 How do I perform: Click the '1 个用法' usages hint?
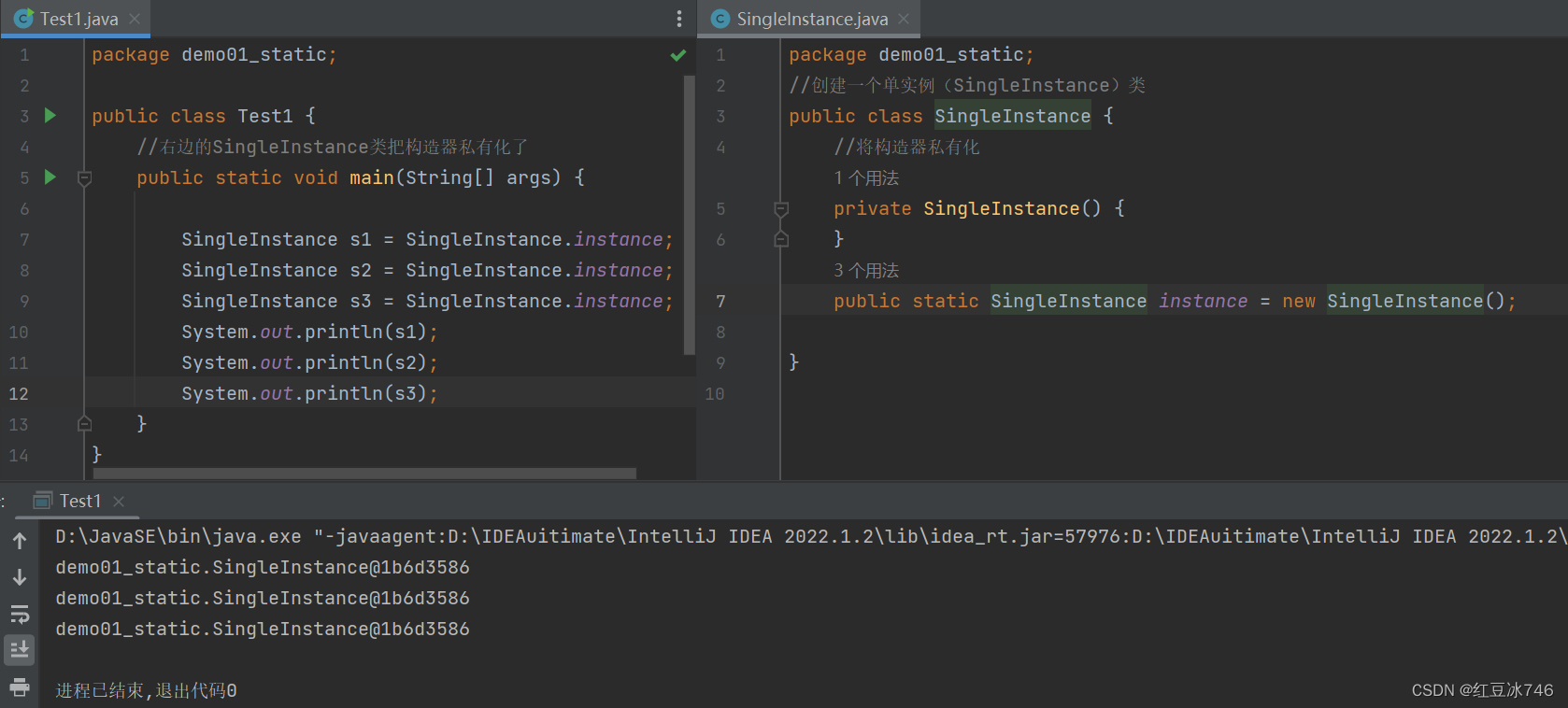pos(866,177)
